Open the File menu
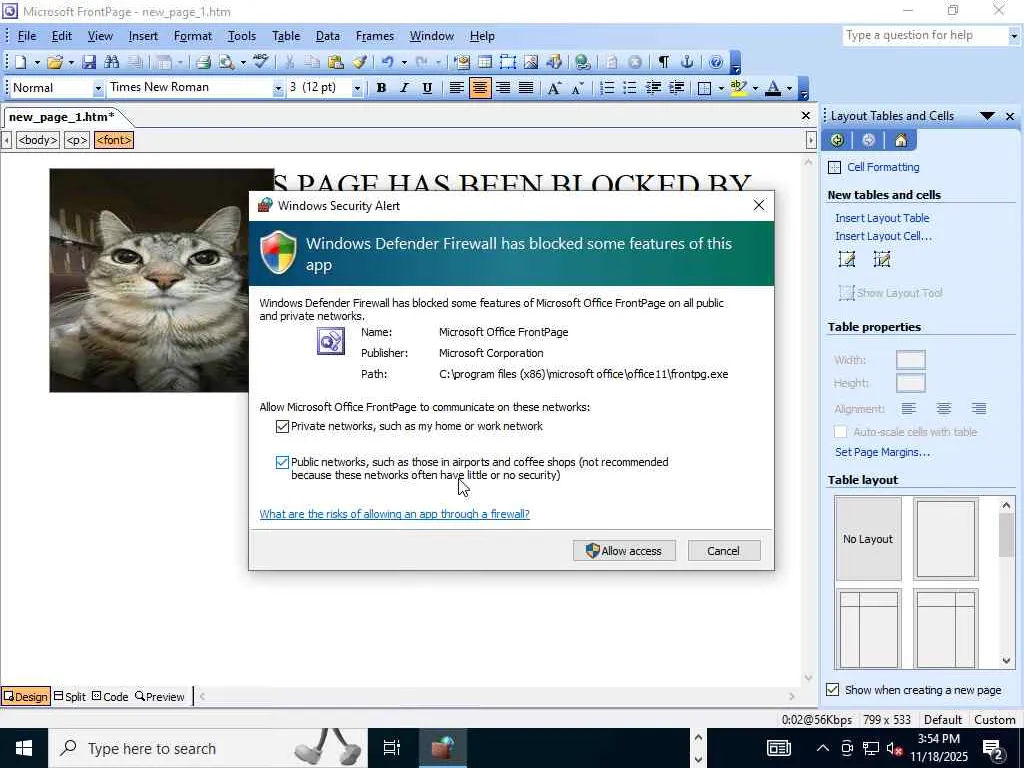The width and height of the screenshot is (1024, 768). coord(27,36)
